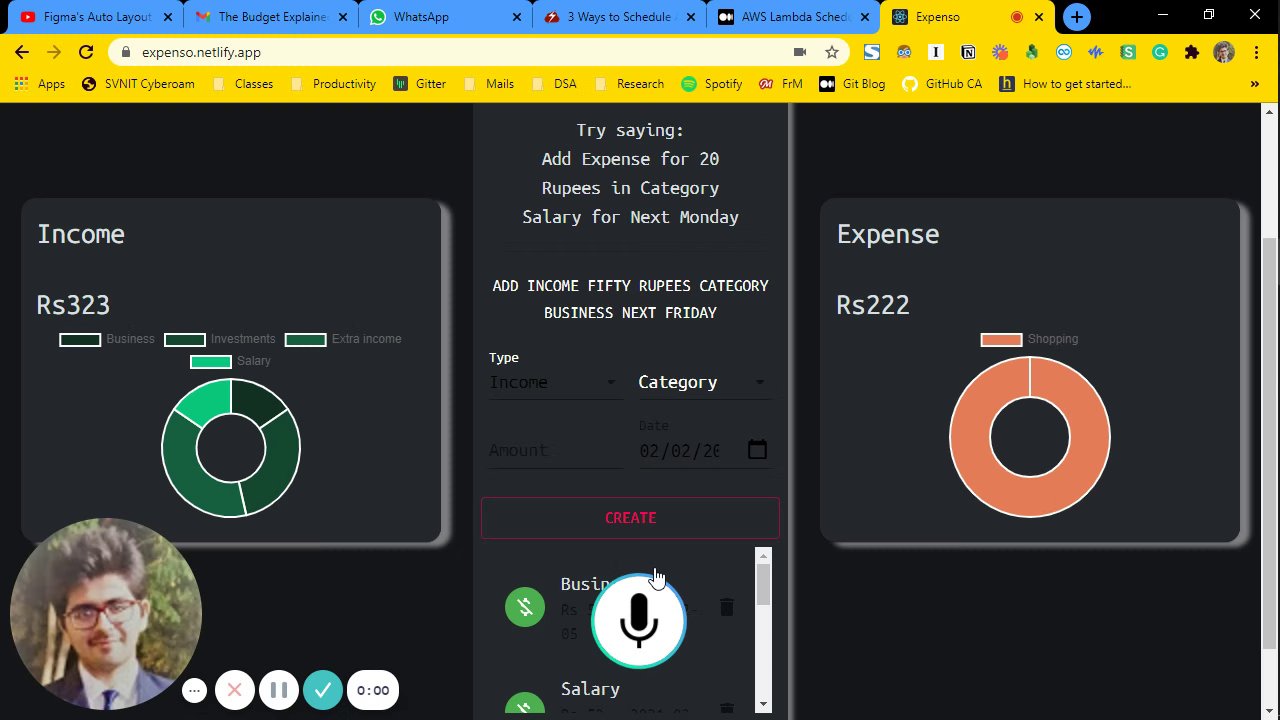This screenshot has width=1280, height=720.
Task: Click the webcam bubble thumbnail
Action: [106, 613]
